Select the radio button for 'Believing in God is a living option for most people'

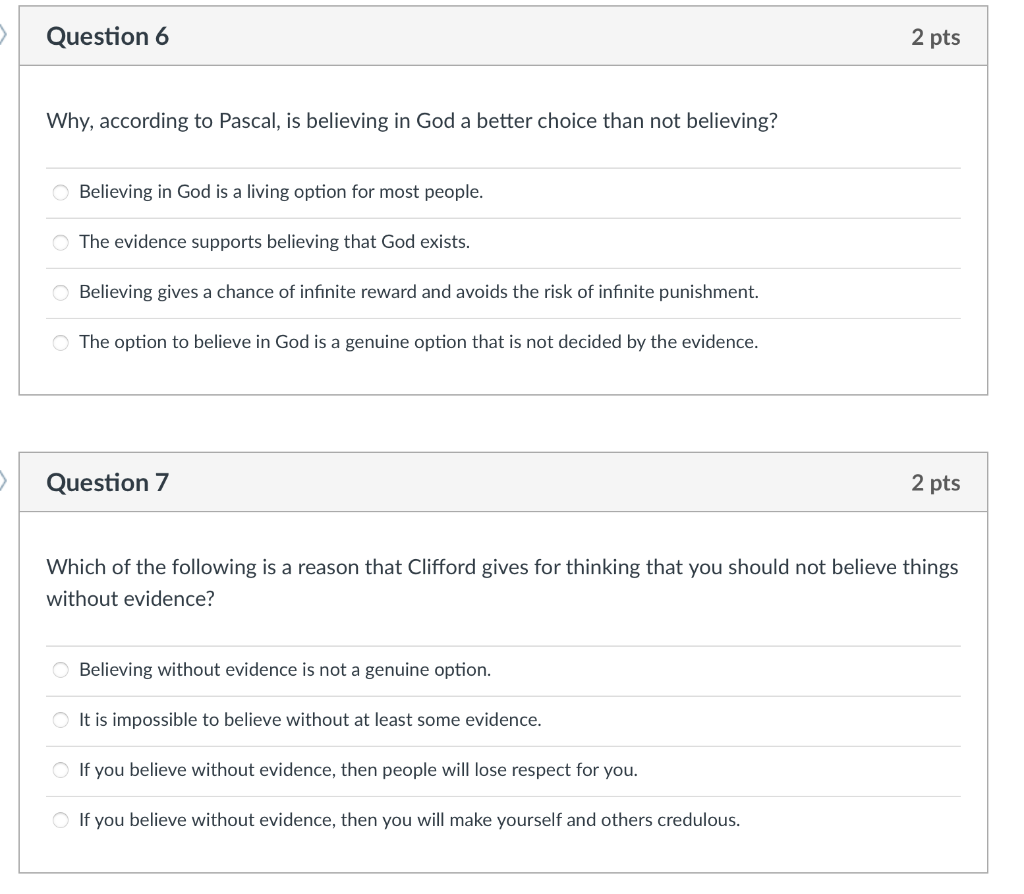point(60,191)
